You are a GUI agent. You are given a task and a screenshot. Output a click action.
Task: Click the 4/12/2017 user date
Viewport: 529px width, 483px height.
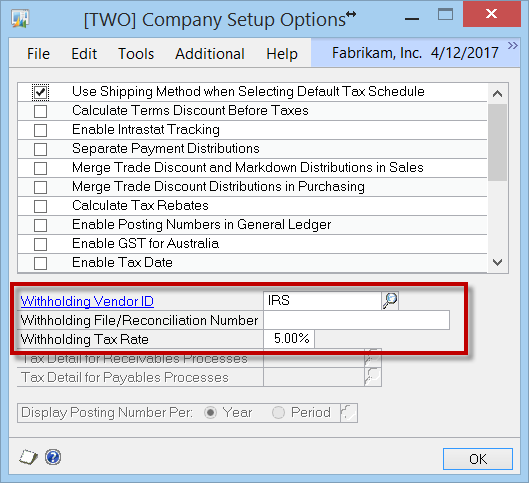[x=465, y=53]
